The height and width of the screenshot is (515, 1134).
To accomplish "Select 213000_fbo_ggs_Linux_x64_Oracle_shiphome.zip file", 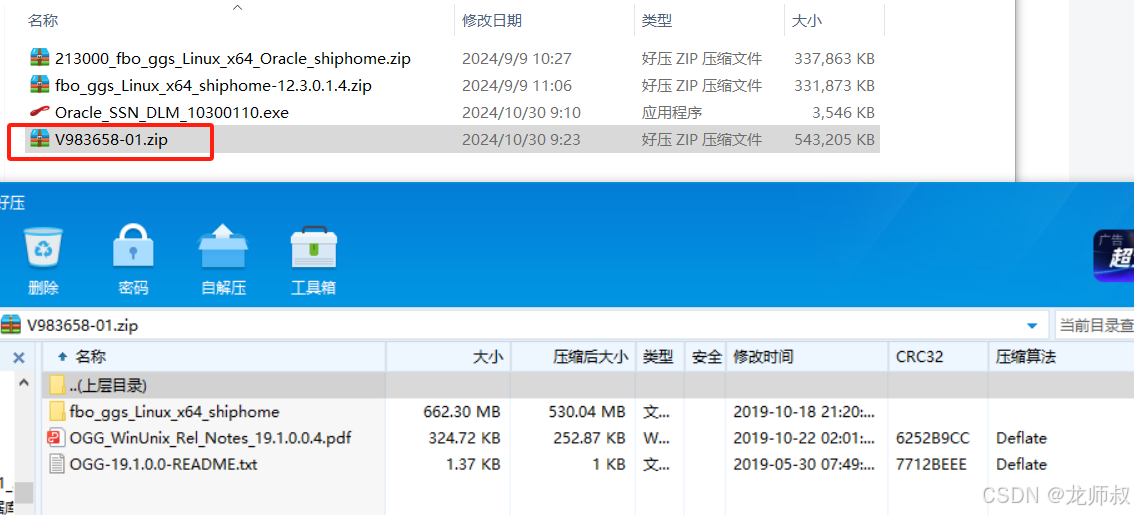I will click(x=233, y=59).
